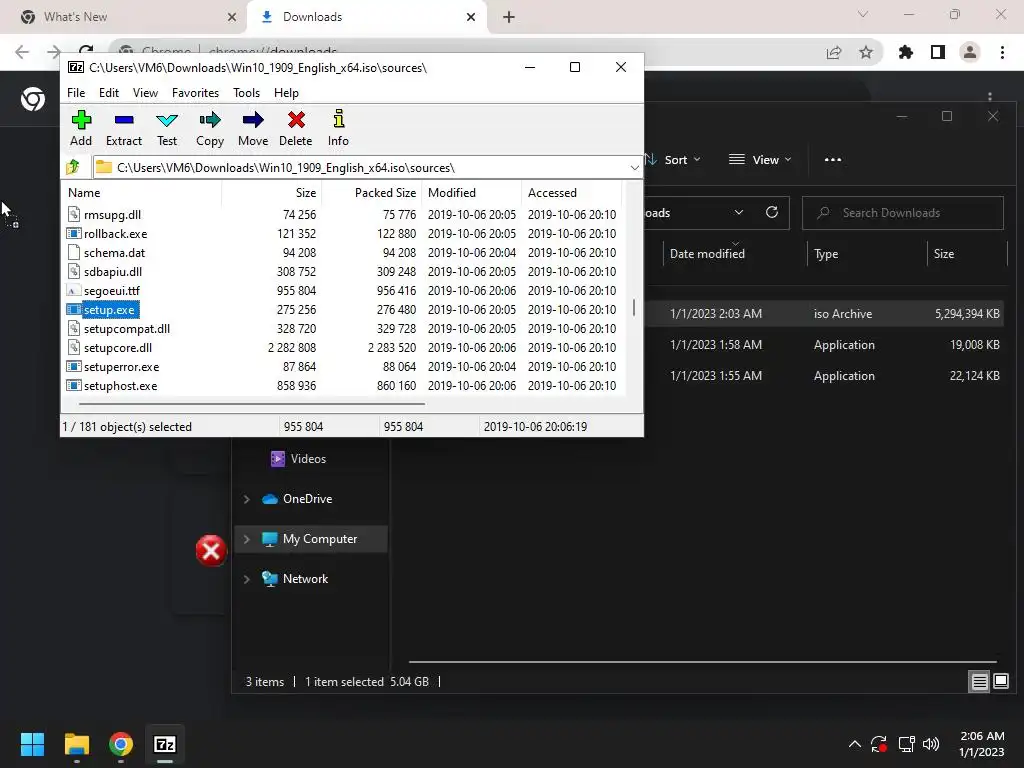
Task: Open Chrome from the taskbar
Action: [121, 744]
